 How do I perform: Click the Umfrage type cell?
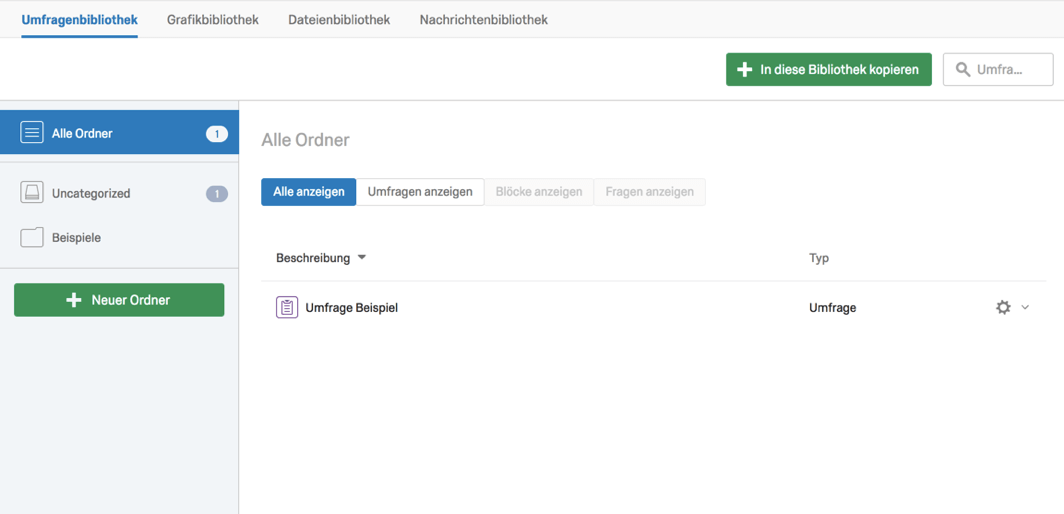833,308
